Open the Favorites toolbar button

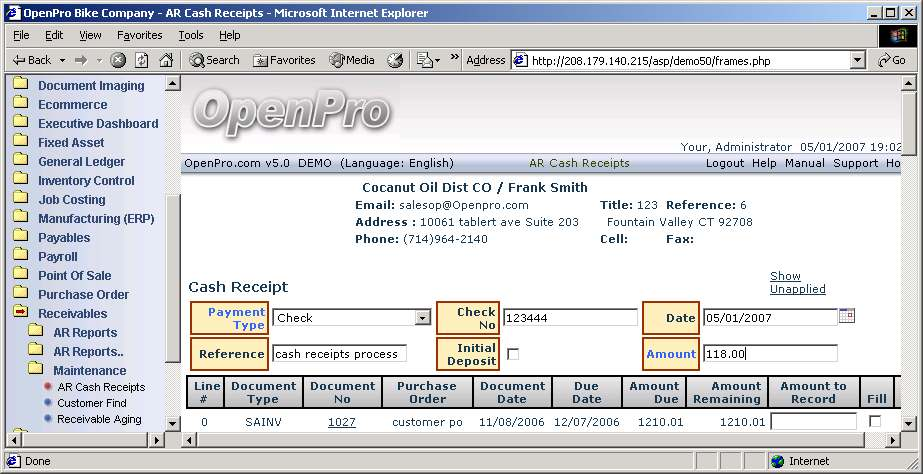coord(284,60)
